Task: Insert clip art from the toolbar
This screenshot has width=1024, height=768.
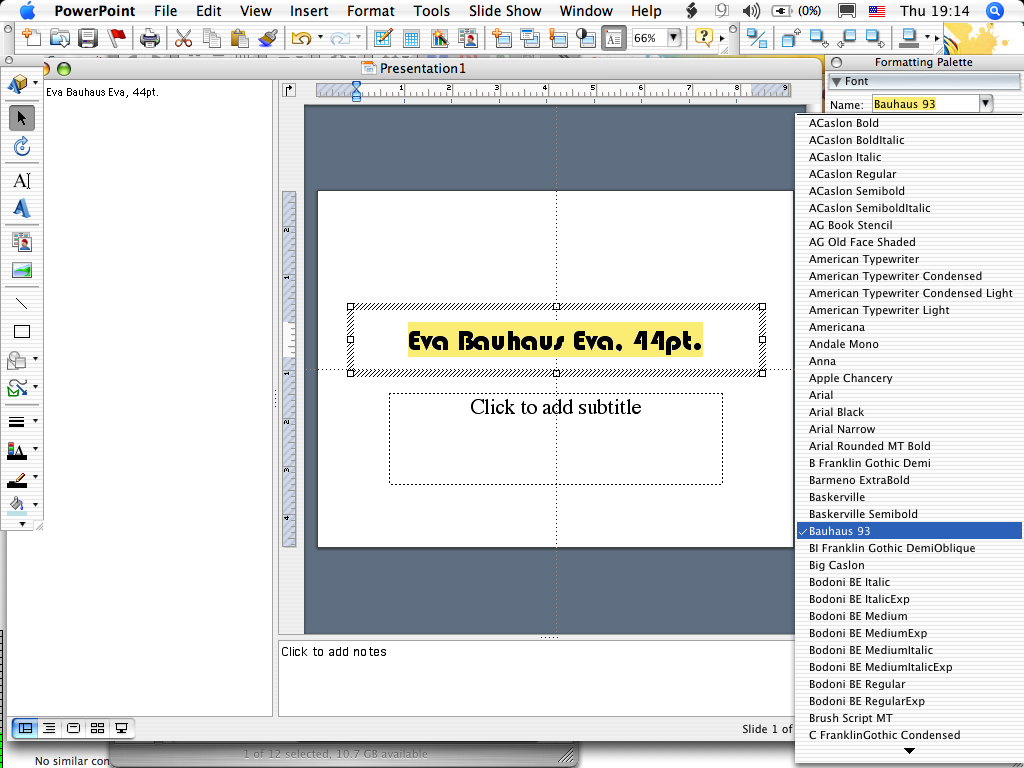Action: 468,38
